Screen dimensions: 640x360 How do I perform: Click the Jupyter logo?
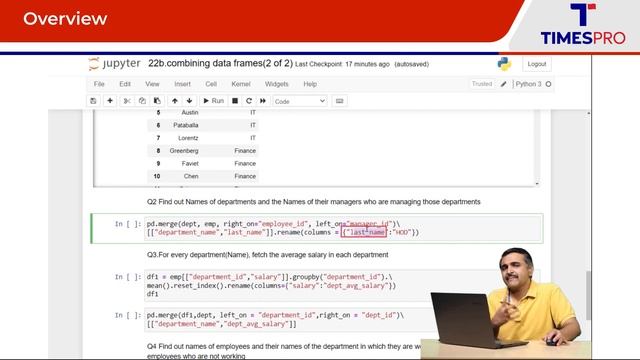tap(115, 64)
